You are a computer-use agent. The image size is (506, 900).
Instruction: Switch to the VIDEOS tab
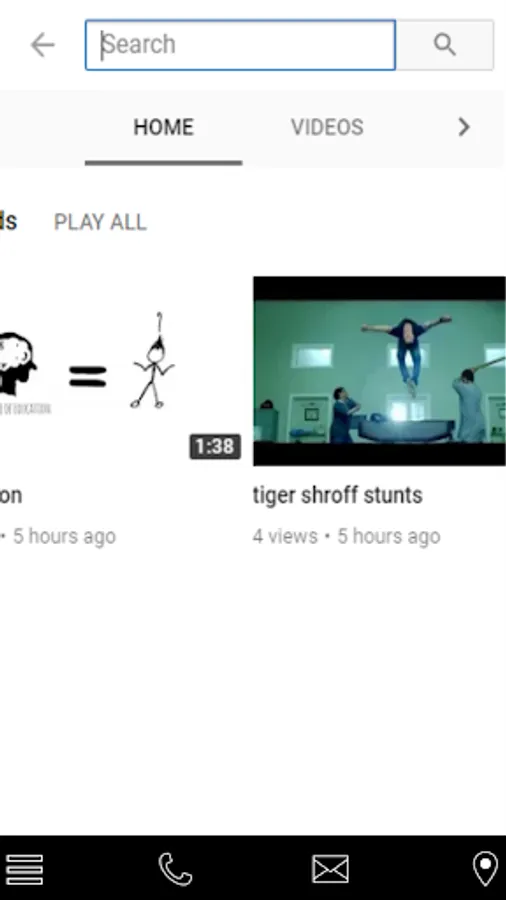tap(327, 127)
